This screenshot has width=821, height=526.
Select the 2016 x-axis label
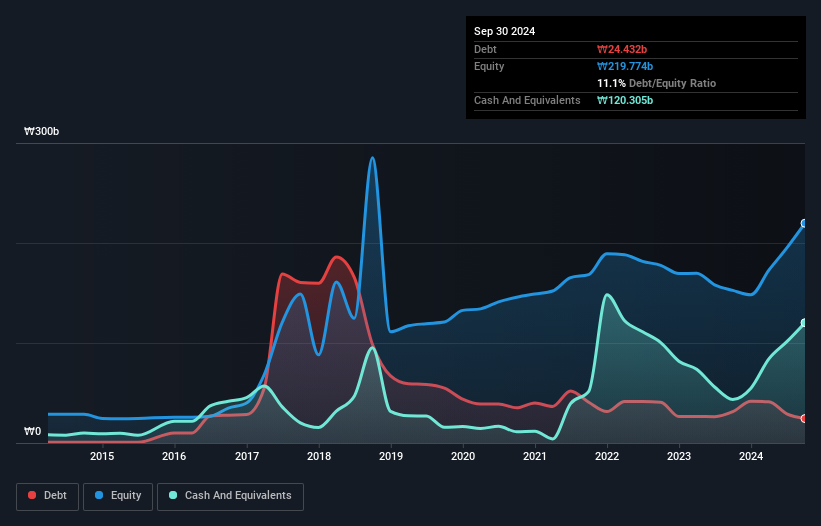coord(174,456)
